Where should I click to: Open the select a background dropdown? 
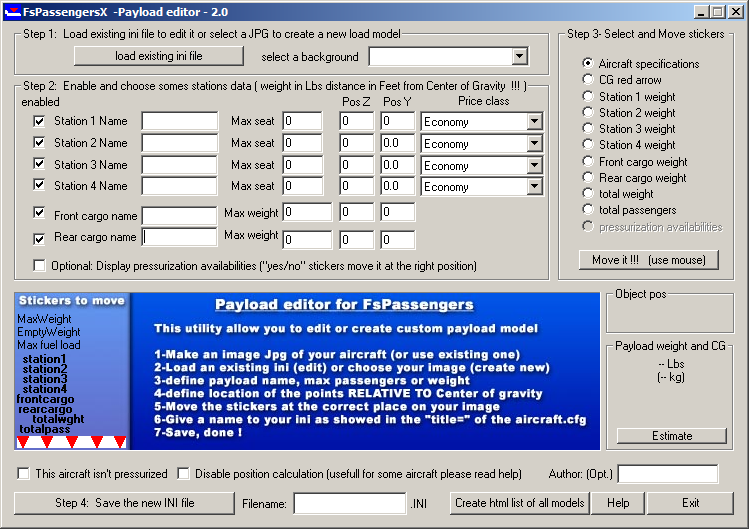pyautogui.click(x=520, y=56)
